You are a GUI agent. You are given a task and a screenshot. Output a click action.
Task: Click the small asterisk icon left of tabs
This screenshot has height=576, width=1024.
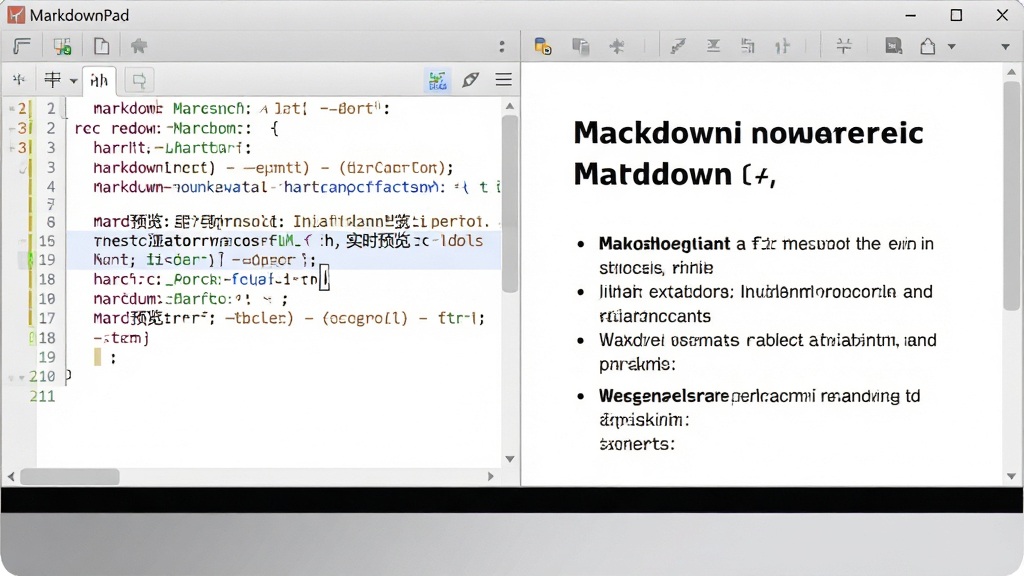coord(19,80)
